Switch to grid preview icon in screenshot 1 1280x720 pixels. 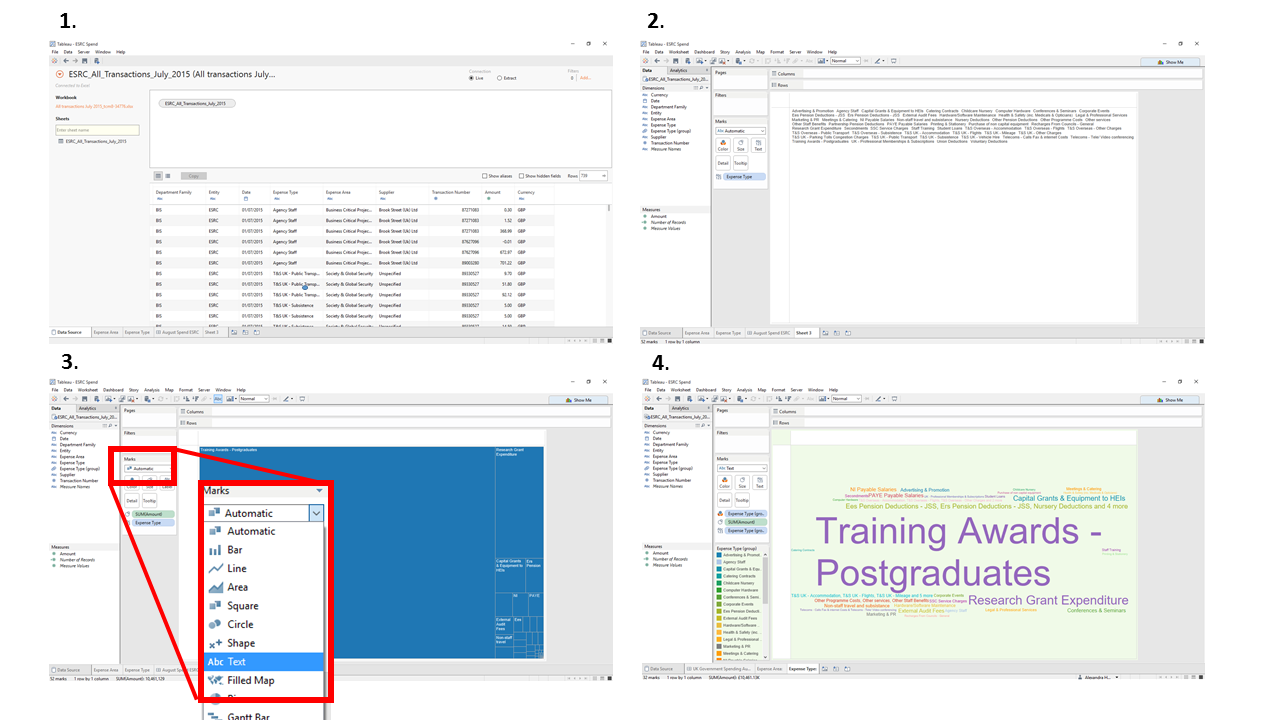click(157, 176)
